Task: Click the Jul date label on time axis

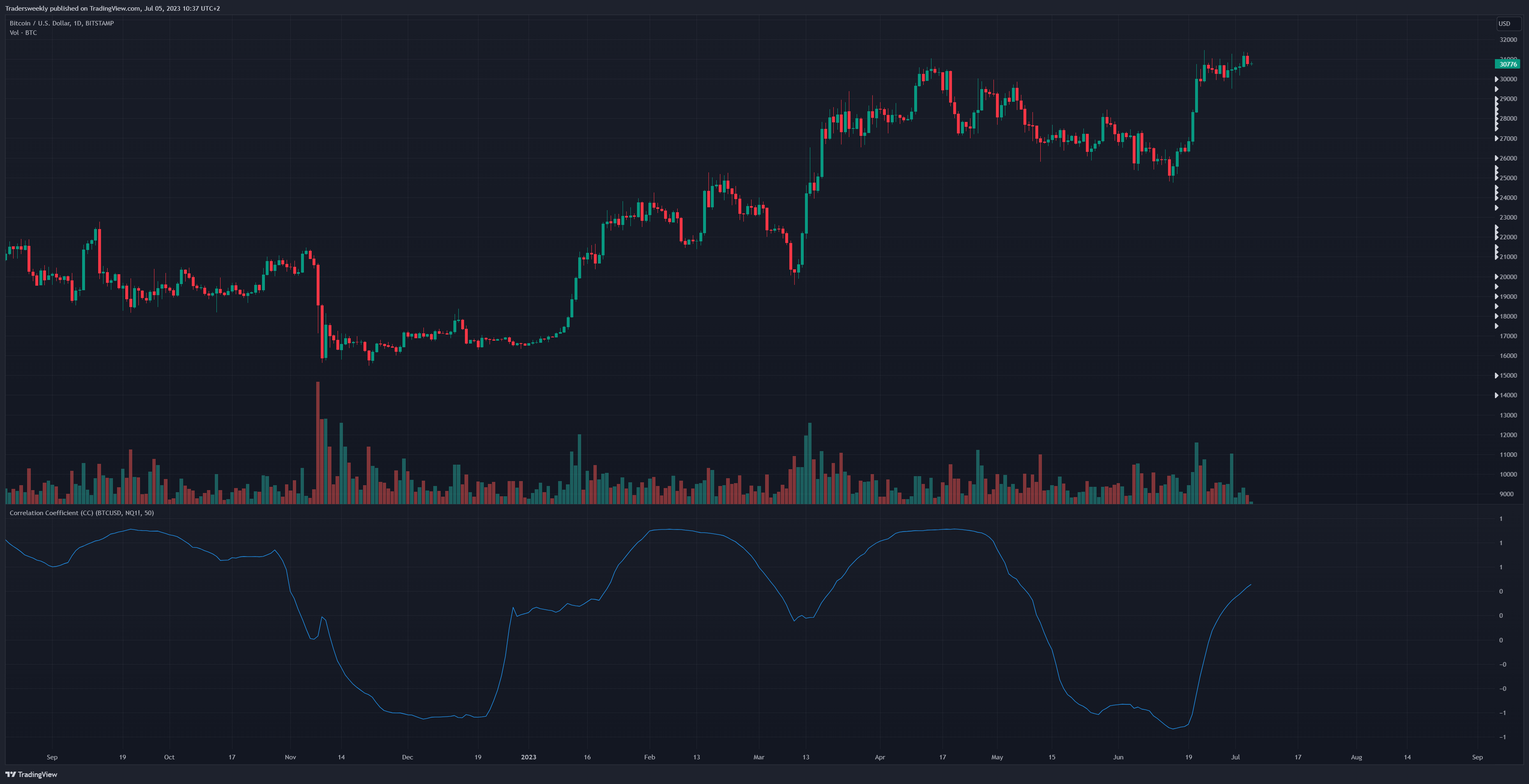Action: [x=1235, y=757]
